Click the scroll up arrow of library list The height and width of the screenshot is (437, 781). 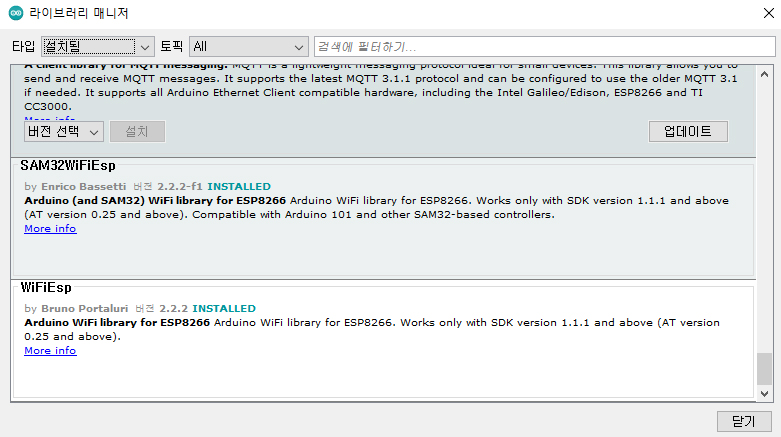[x=765, y=74]
